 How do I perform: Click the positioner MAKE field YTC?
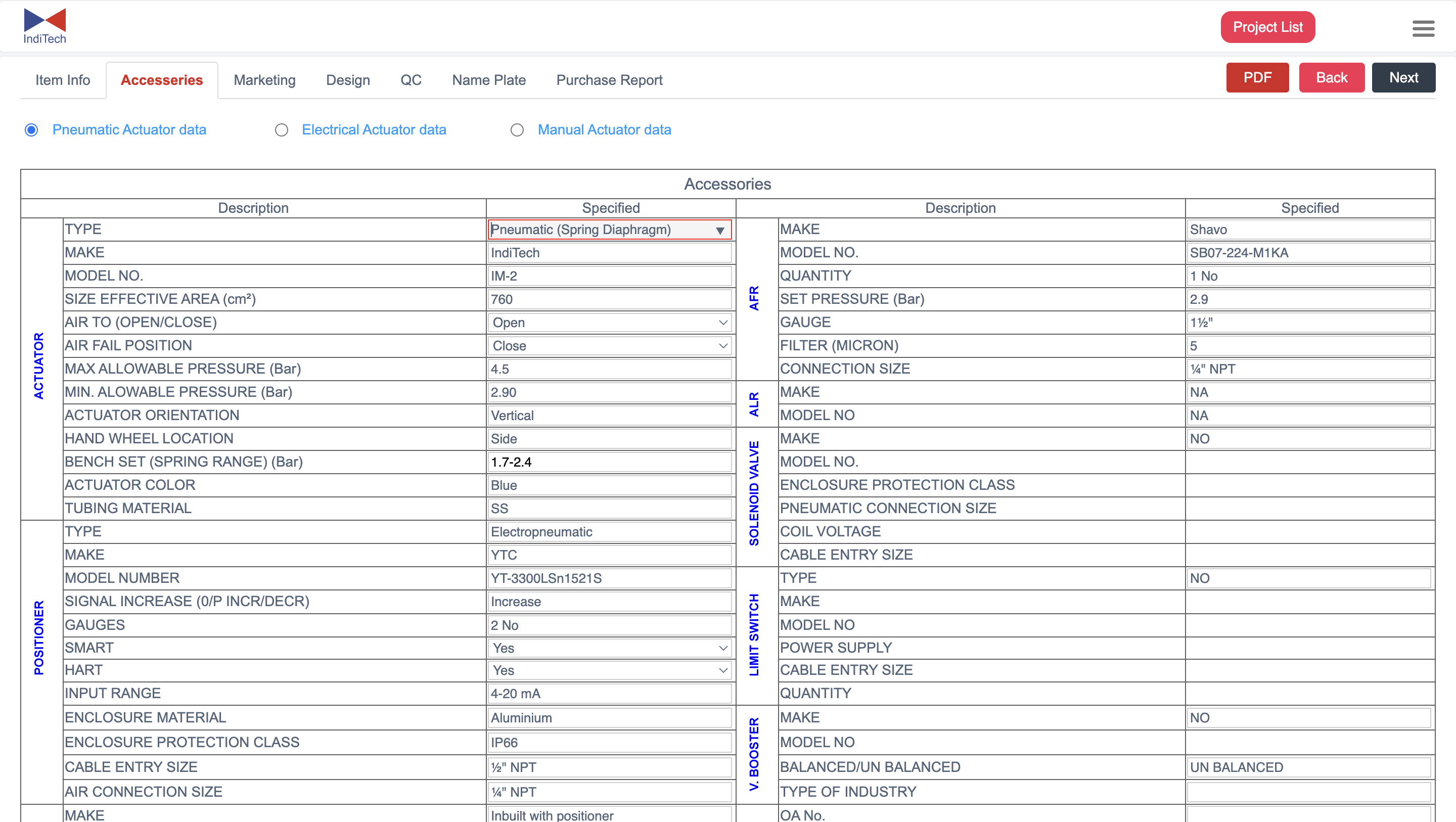609,555
